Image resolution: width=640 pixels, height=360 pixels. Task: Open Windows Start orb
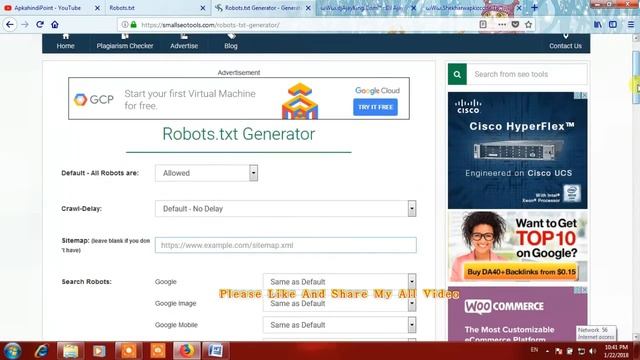(x=12, y=351)
